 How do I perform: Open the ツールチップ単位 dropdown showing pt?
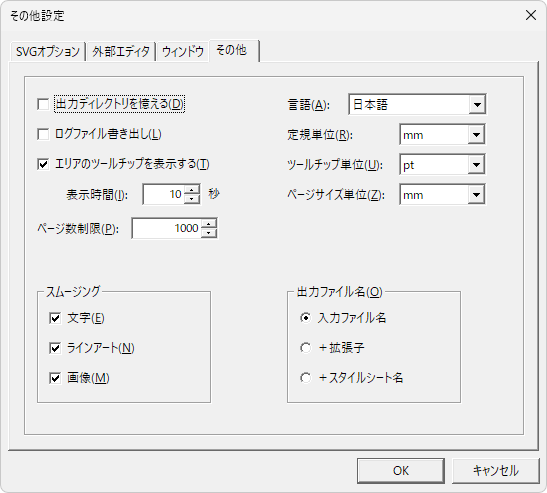click(x=476, y=165)
